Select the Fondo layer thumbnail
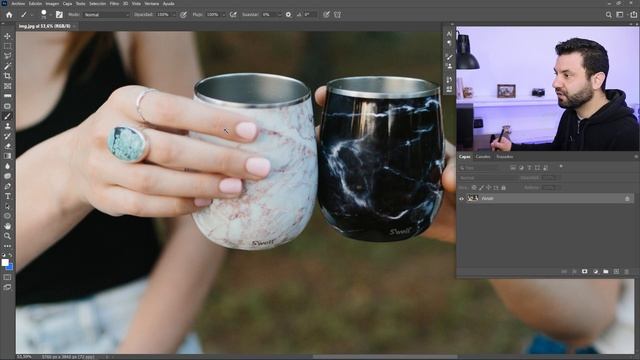Image resolution: width=640 pixels, height=360 pixels. 473,199
